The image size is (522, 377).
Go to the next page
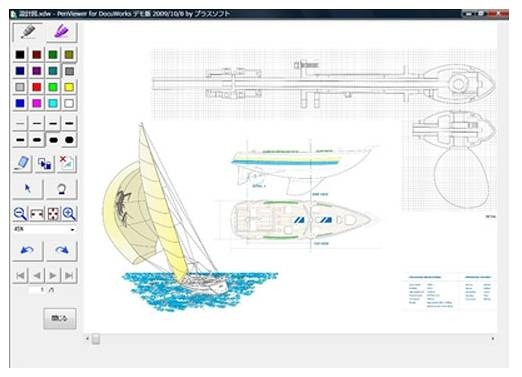[53, 275]
